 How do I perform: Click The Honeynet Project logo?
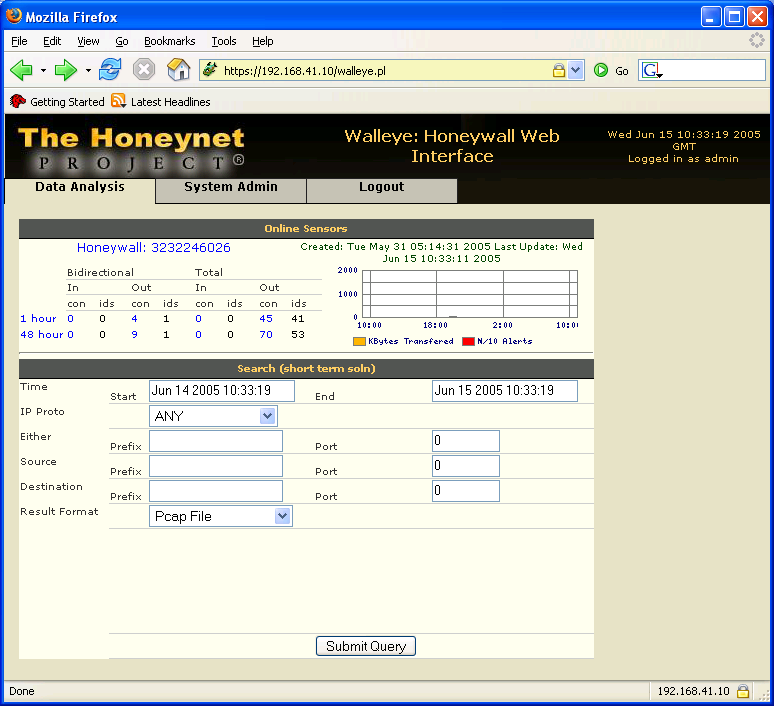131,149
